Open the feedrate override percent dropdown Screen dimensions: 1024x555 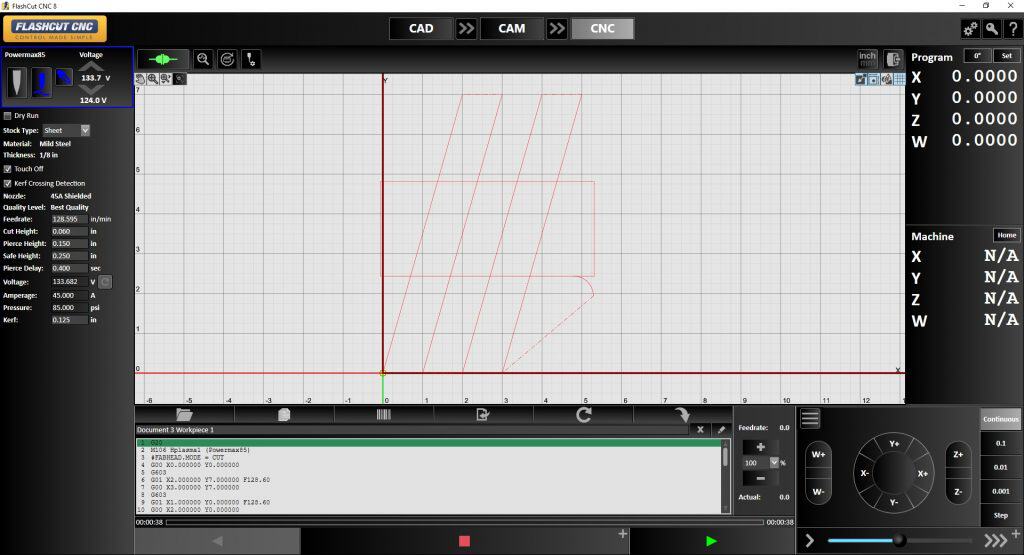click(773, 463)
